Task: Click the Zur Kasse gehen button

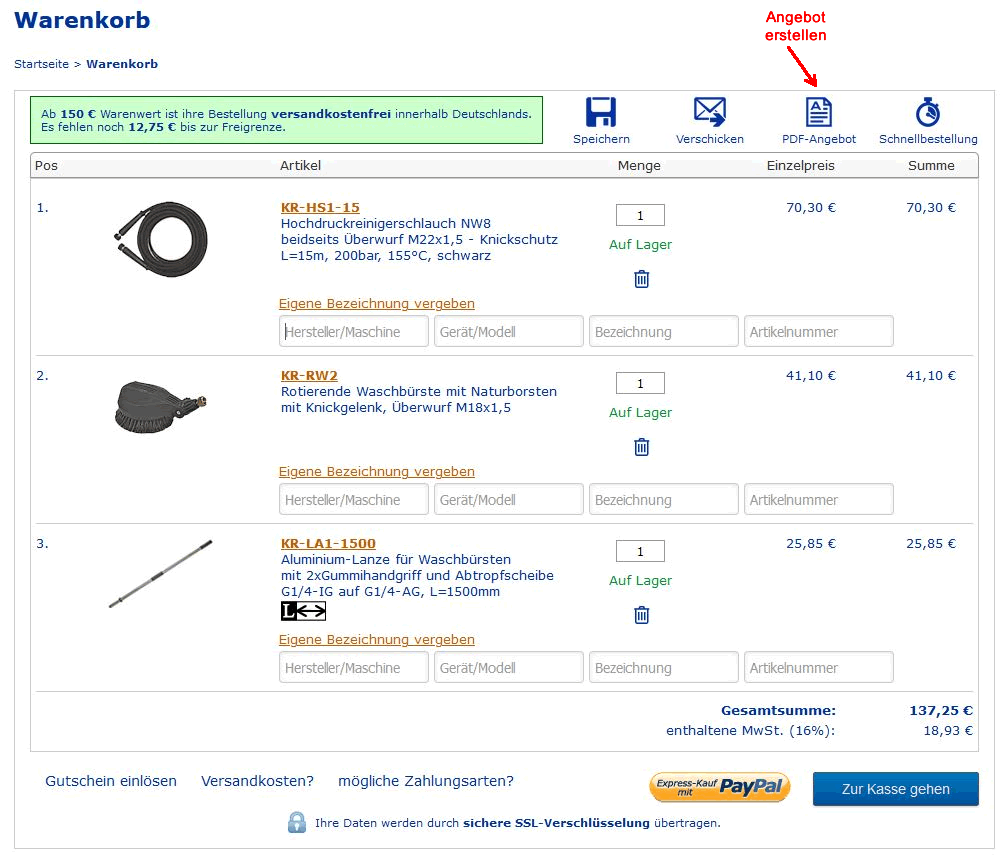Action: click(895, 789)
